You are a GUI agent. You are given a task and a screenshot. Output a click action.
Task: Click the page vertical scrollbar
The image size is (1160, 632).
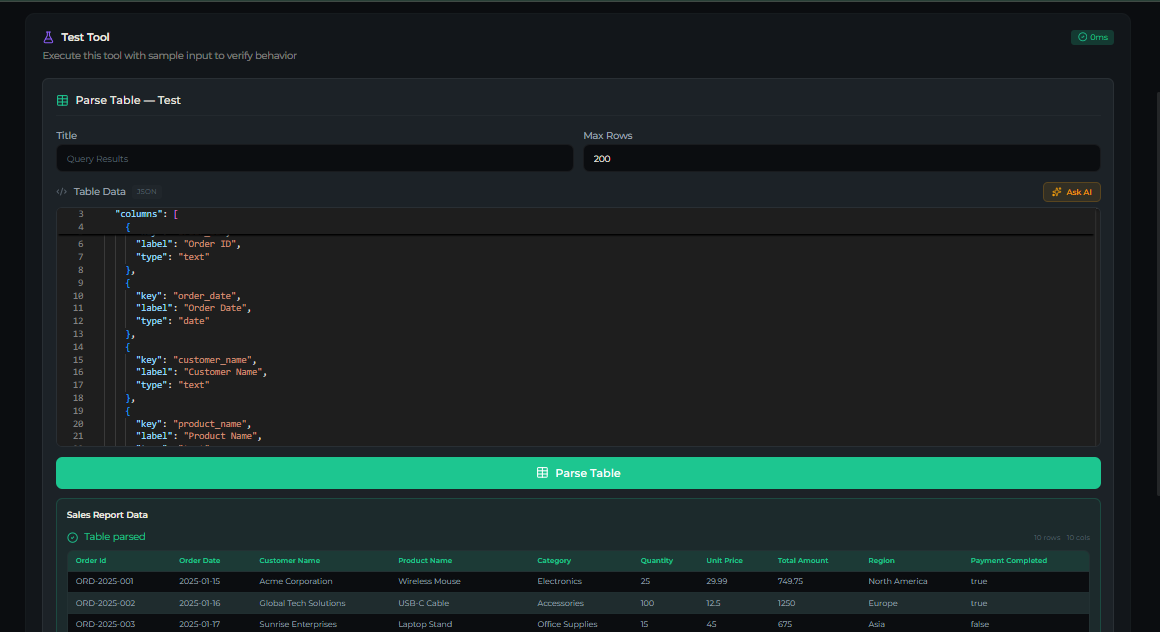[x=1157, y=293]
